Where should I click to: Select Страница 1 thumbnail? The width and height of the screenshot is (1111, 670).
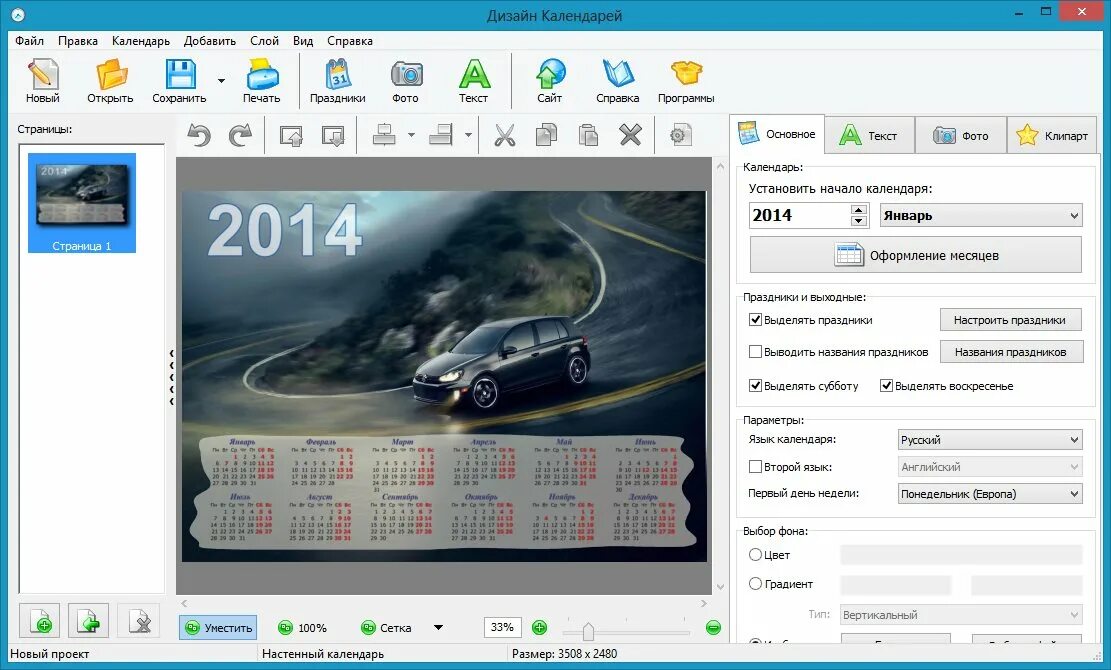point(81,203)
